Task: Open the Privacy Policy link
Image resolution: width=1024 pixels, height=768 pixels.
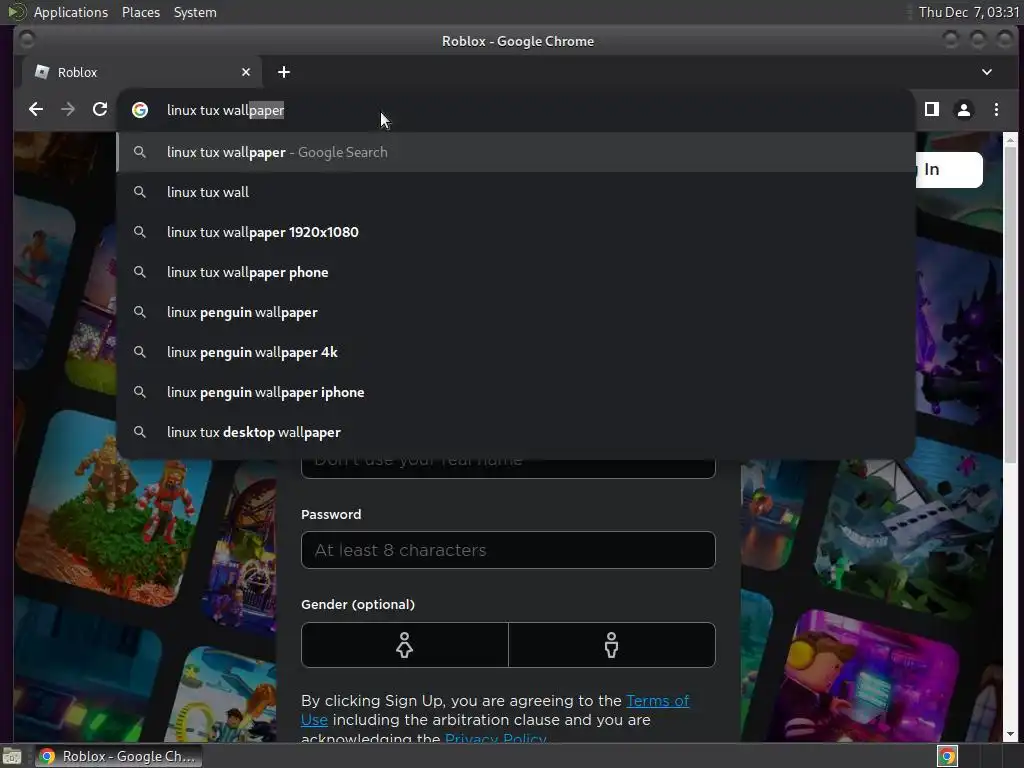Action: (495, 738)
